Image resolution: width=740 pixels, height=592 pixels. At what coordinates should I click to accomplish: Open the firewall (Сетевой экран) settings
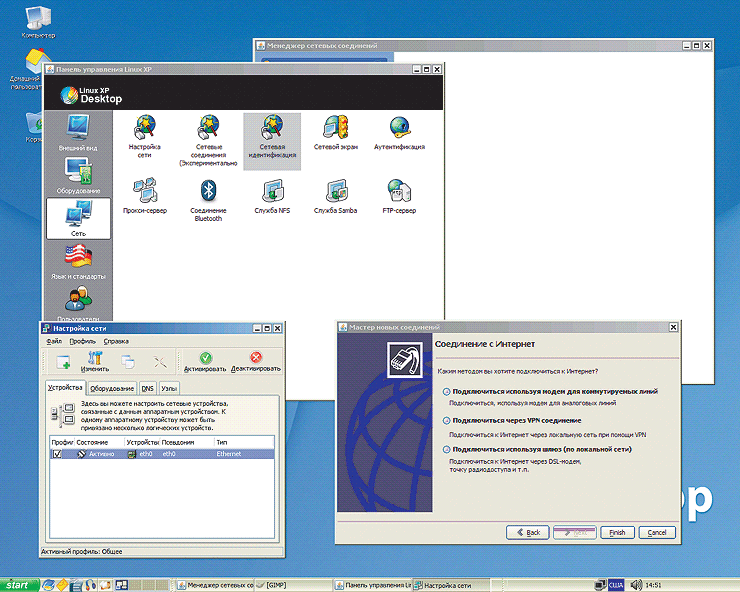(x=335, y=128)
